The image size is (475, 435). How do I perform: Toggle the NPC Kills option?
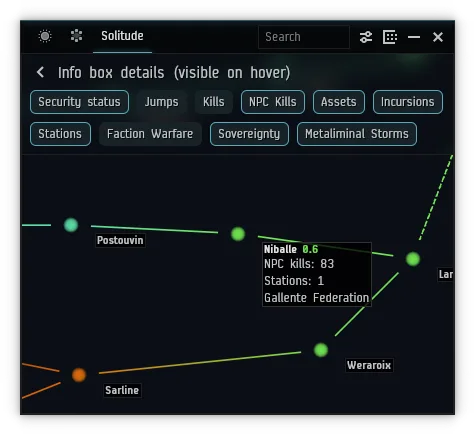(x=273, y=102)
